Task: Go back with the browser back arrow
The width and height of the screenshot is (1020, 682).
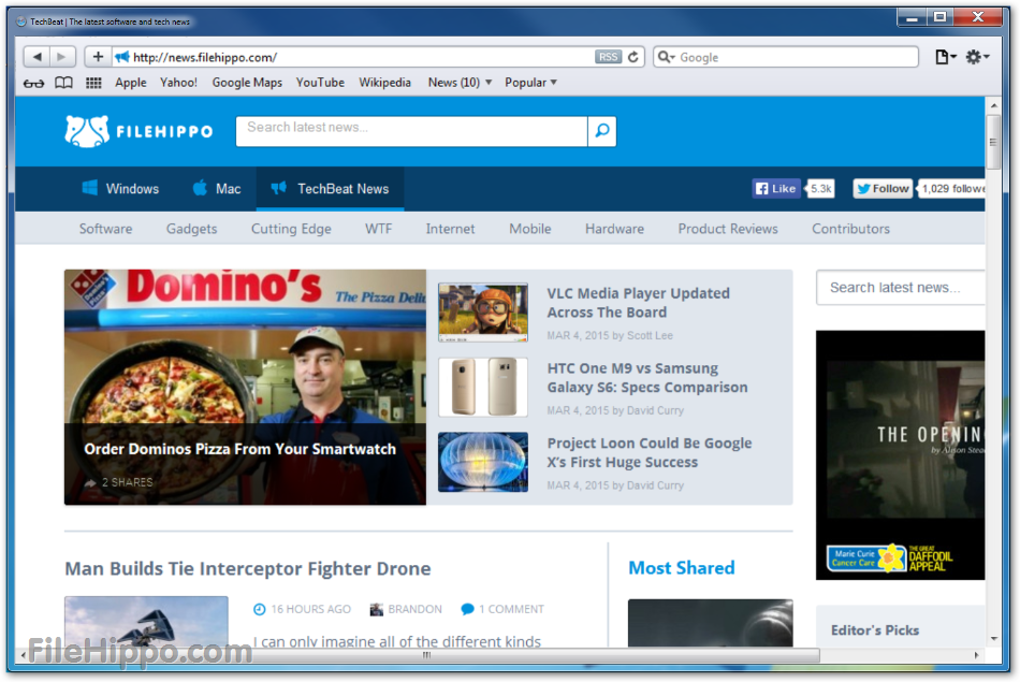Action: click(37, 57)
